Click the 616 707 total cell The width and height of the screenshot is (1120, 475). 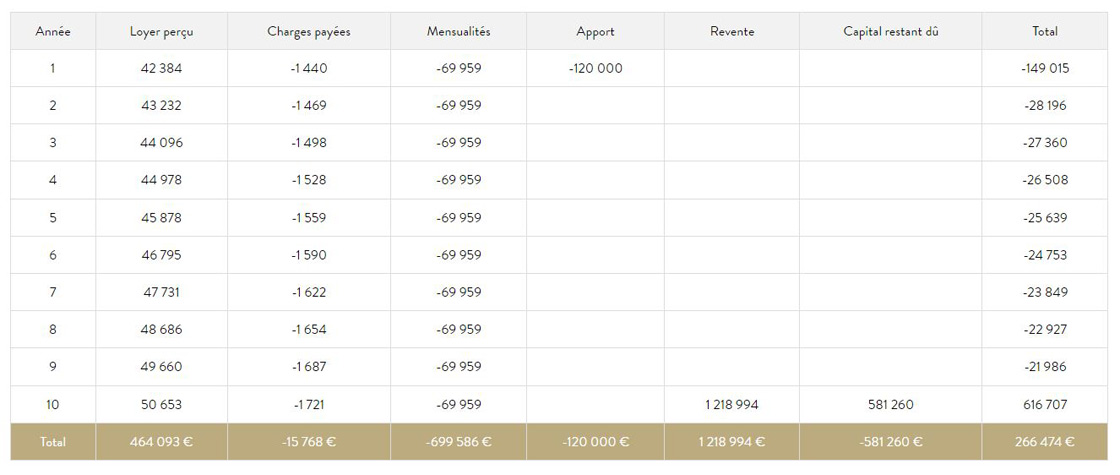pyautogui.click(x=1045, y=405)
